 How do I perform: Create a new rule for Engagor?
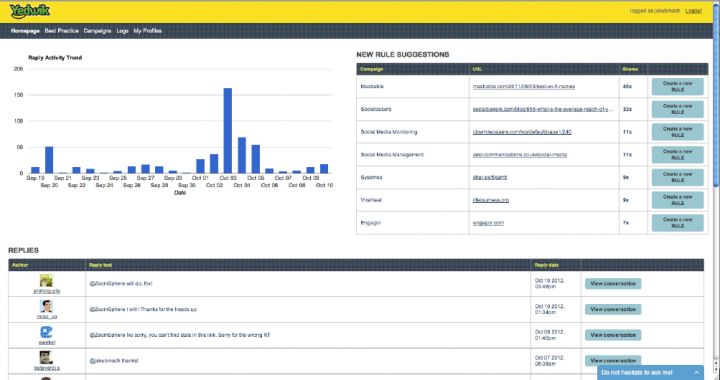click(677, 223)
